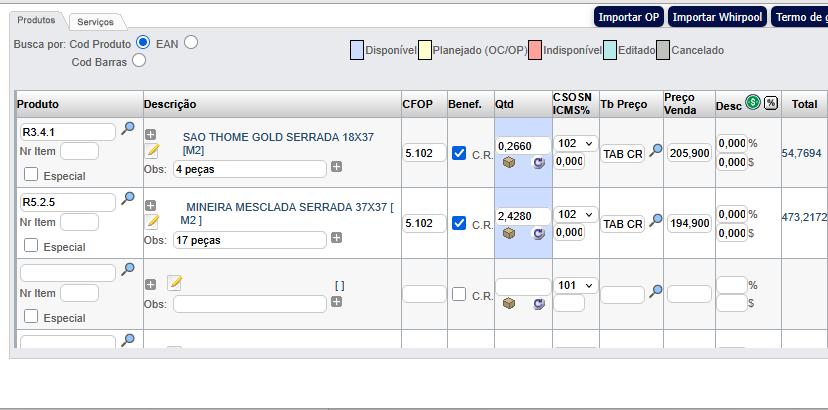The height and width of the screenshot is (410, 828).
Task: Click the green dollar icon in Desc header
Action: (x=753, y=103)
